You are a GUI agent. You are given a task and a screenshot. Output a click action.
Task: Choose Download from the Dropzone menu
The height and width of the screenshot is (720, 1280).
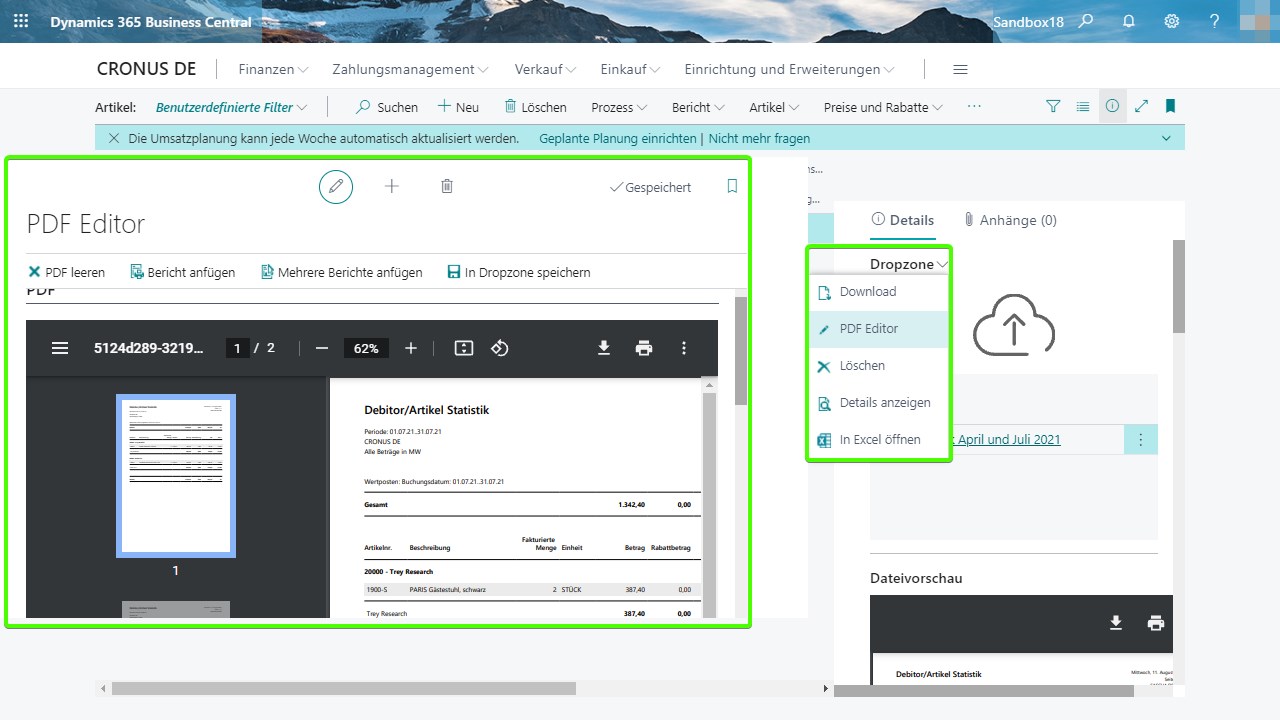pyautogui.click(x=879, y=292)
